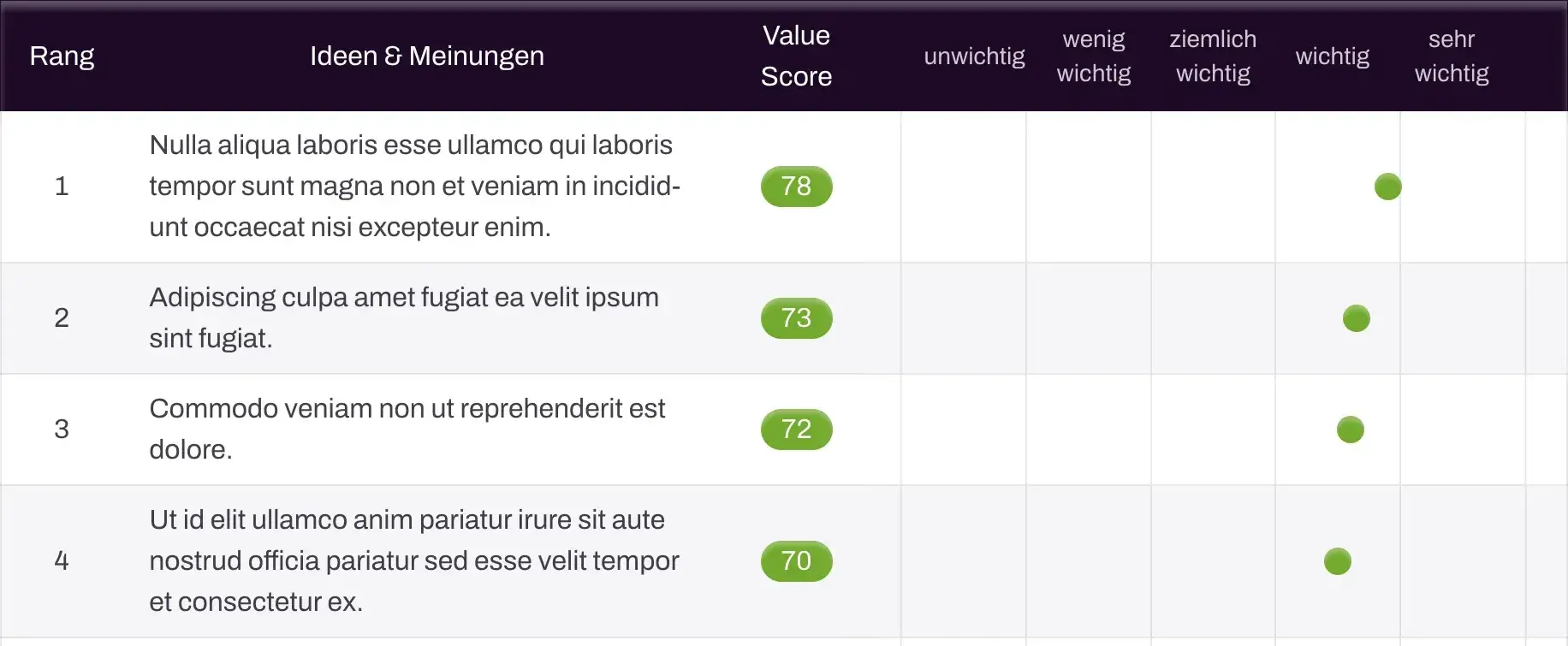Select the rating dot in row 4

tap(1337, 561)
